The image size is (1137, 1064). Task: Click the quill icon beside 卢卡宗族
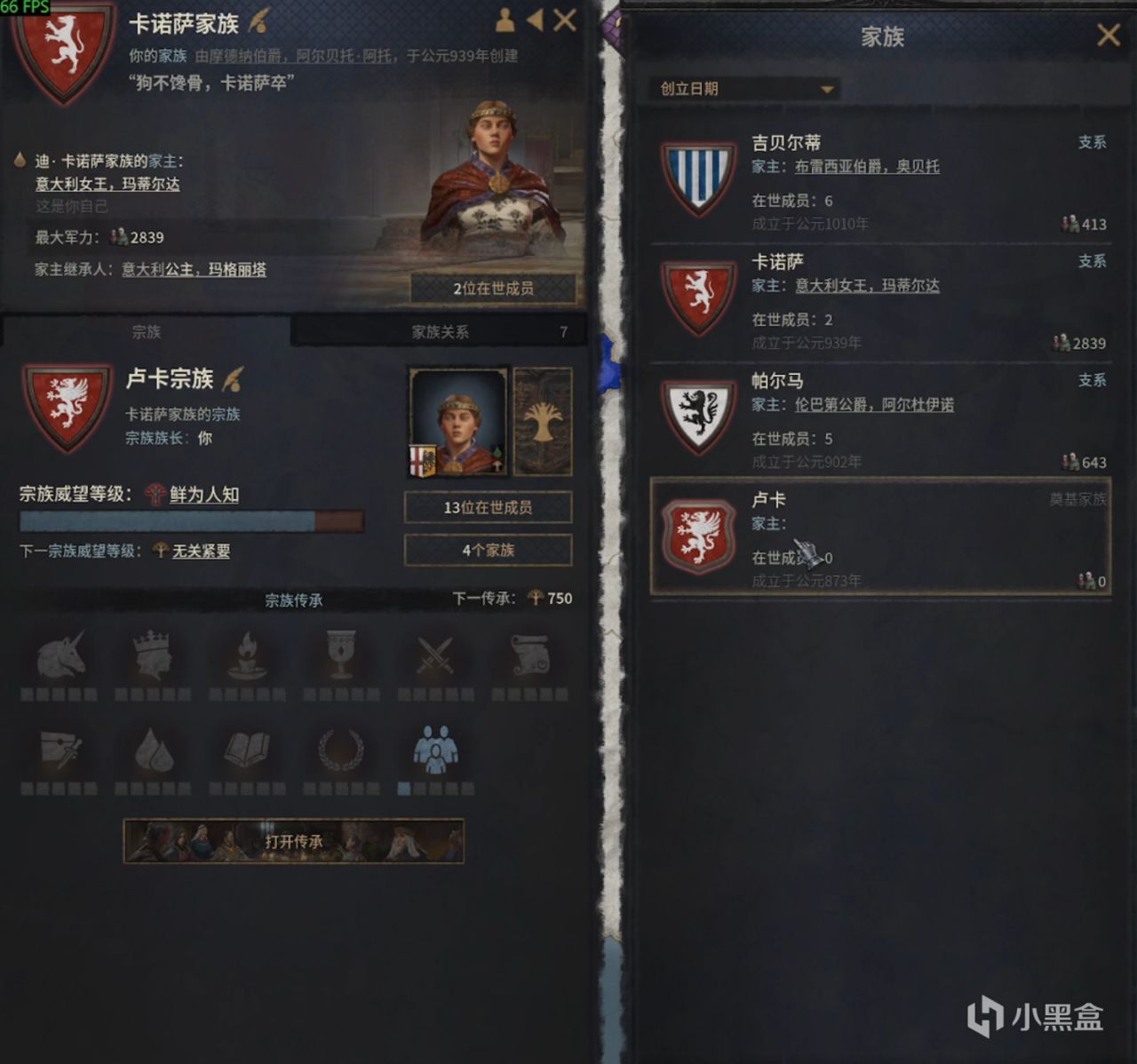pos(234,379)
